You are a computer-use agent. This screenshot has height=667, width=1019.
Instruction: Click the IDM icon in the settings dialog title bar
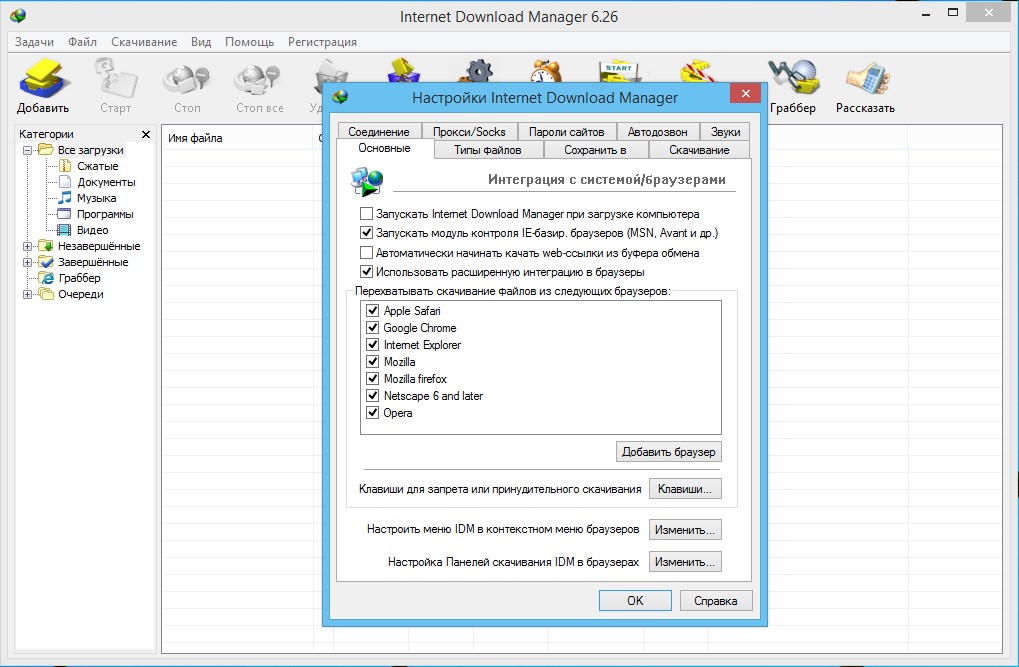tap(340, 98)
